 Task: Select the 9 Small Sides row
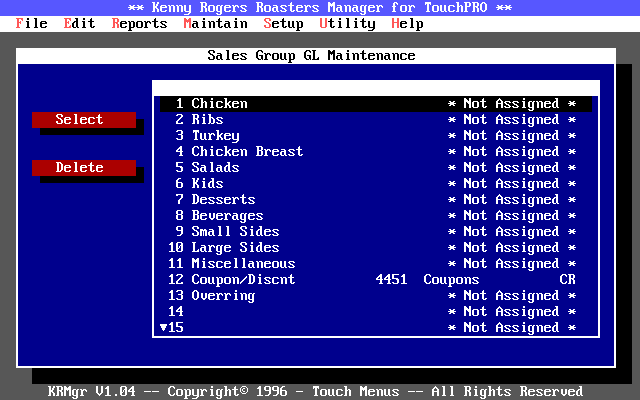(376, 231)
